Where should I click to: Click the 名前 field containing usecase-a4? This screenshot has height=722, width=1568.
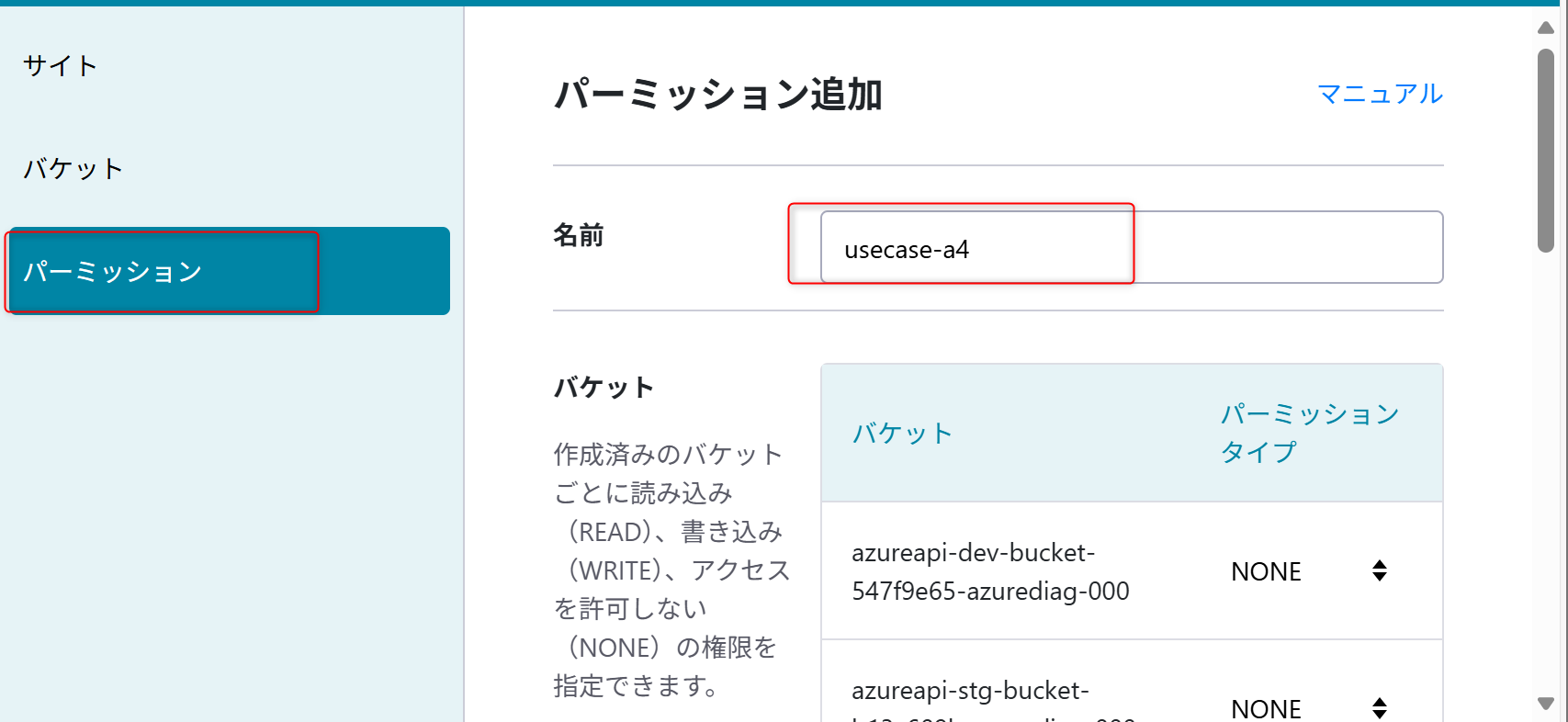[1131, 248]
